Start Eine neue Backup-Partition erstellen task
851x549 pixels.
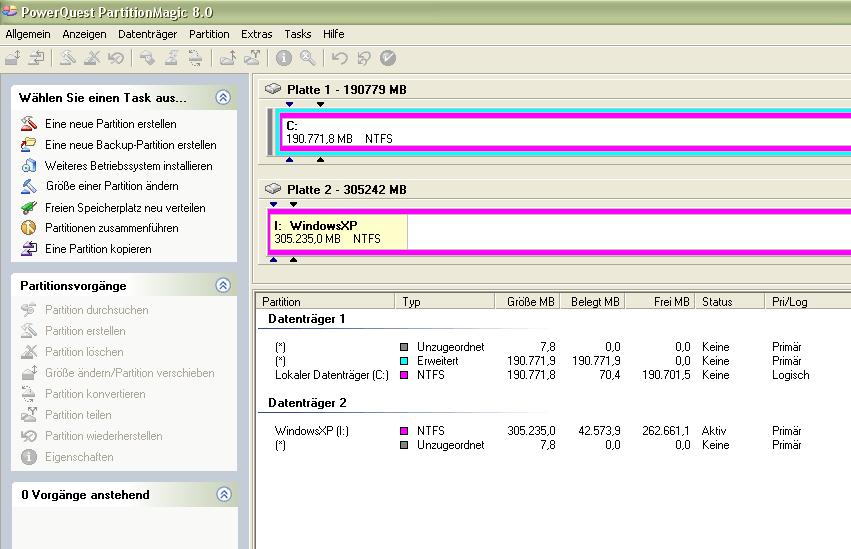[x=131, y=145]
